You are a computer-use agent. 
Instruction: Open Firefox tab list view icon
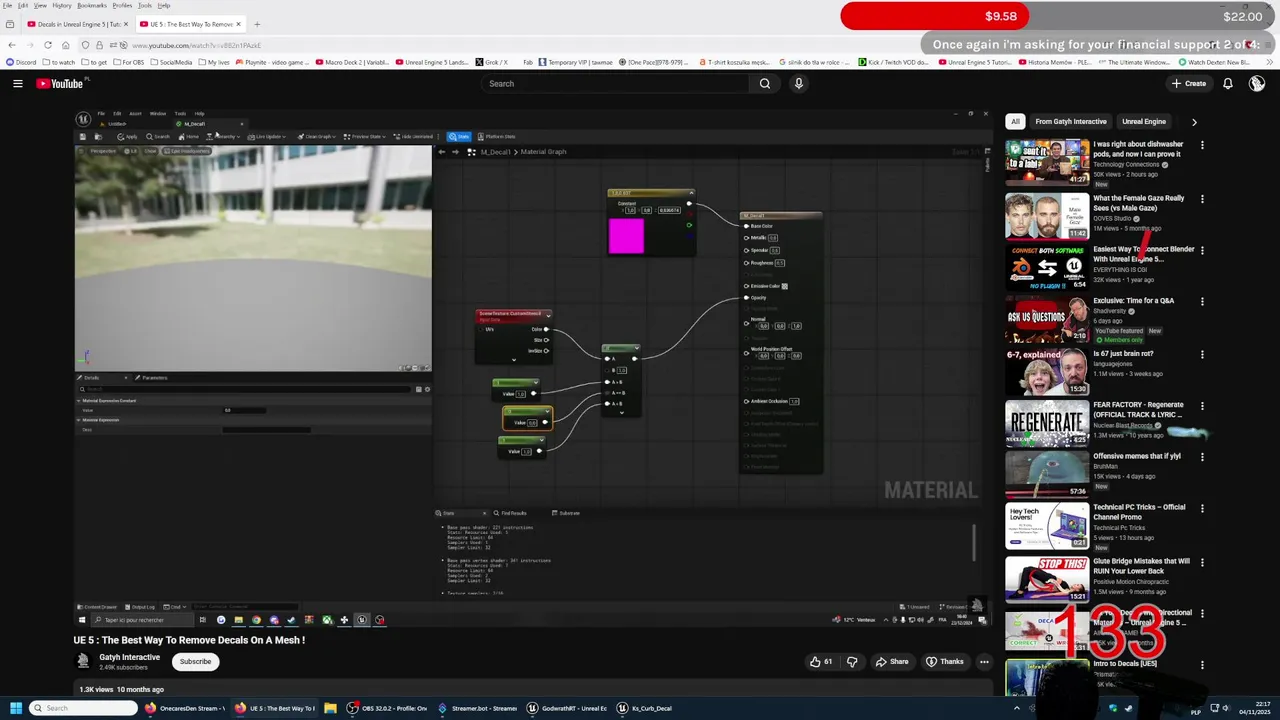[11, 24]
